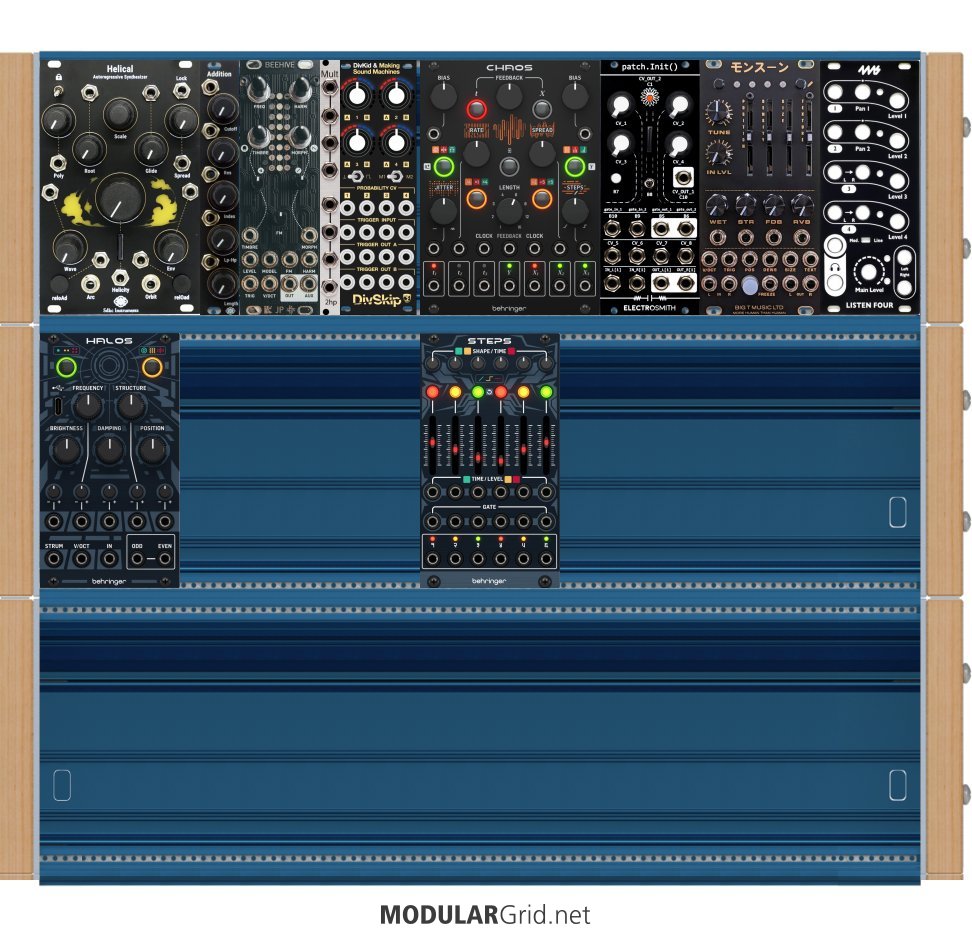Click the EVEN output jack on Halos
The image size is (972, 936).
[x=164, y=559]
